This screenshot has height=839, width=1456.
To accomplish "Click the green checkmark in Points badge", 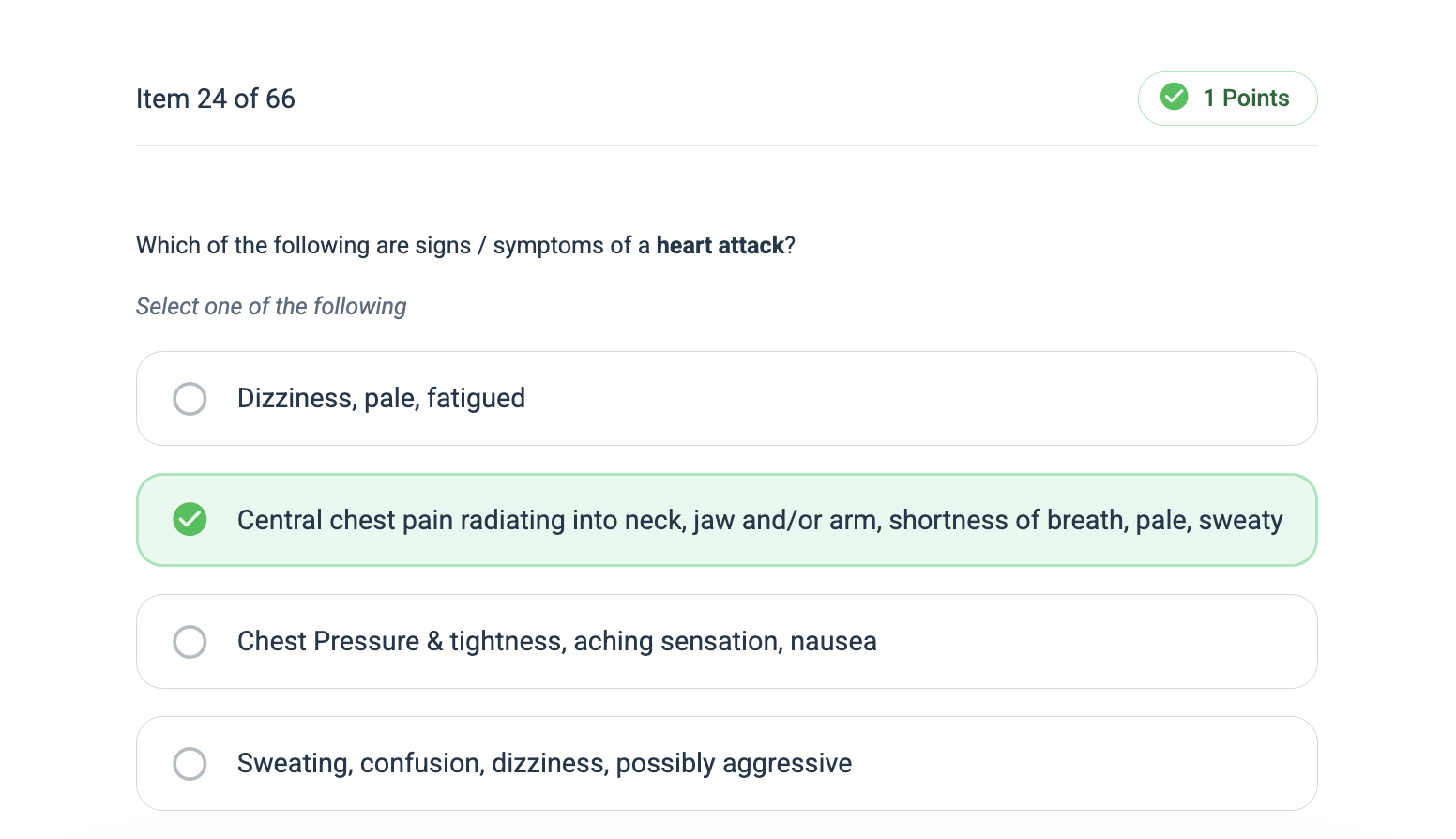I will tap(1174, 97).
